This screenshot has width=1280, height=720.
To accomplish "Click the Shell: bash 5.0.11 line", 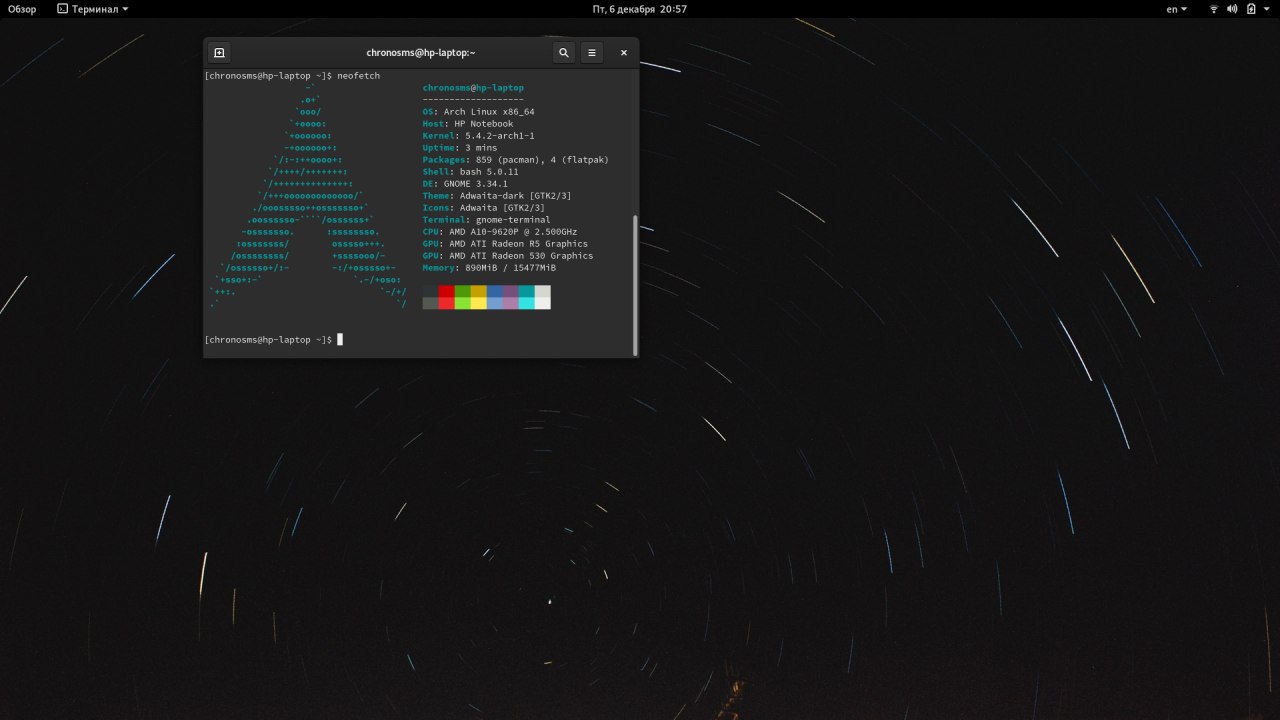I will (x=470, y=172).
